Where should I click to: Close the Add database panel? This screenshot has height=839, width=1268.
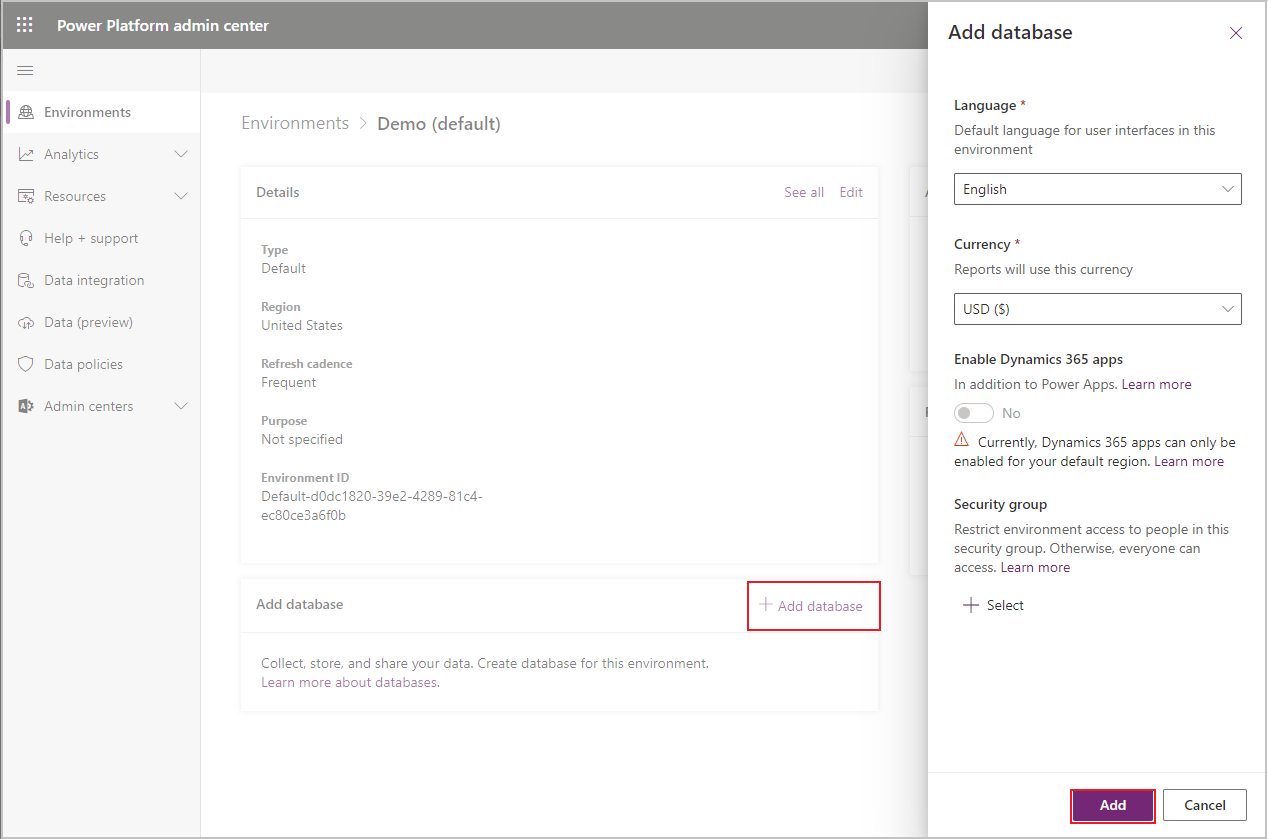tap(1235, 33)
